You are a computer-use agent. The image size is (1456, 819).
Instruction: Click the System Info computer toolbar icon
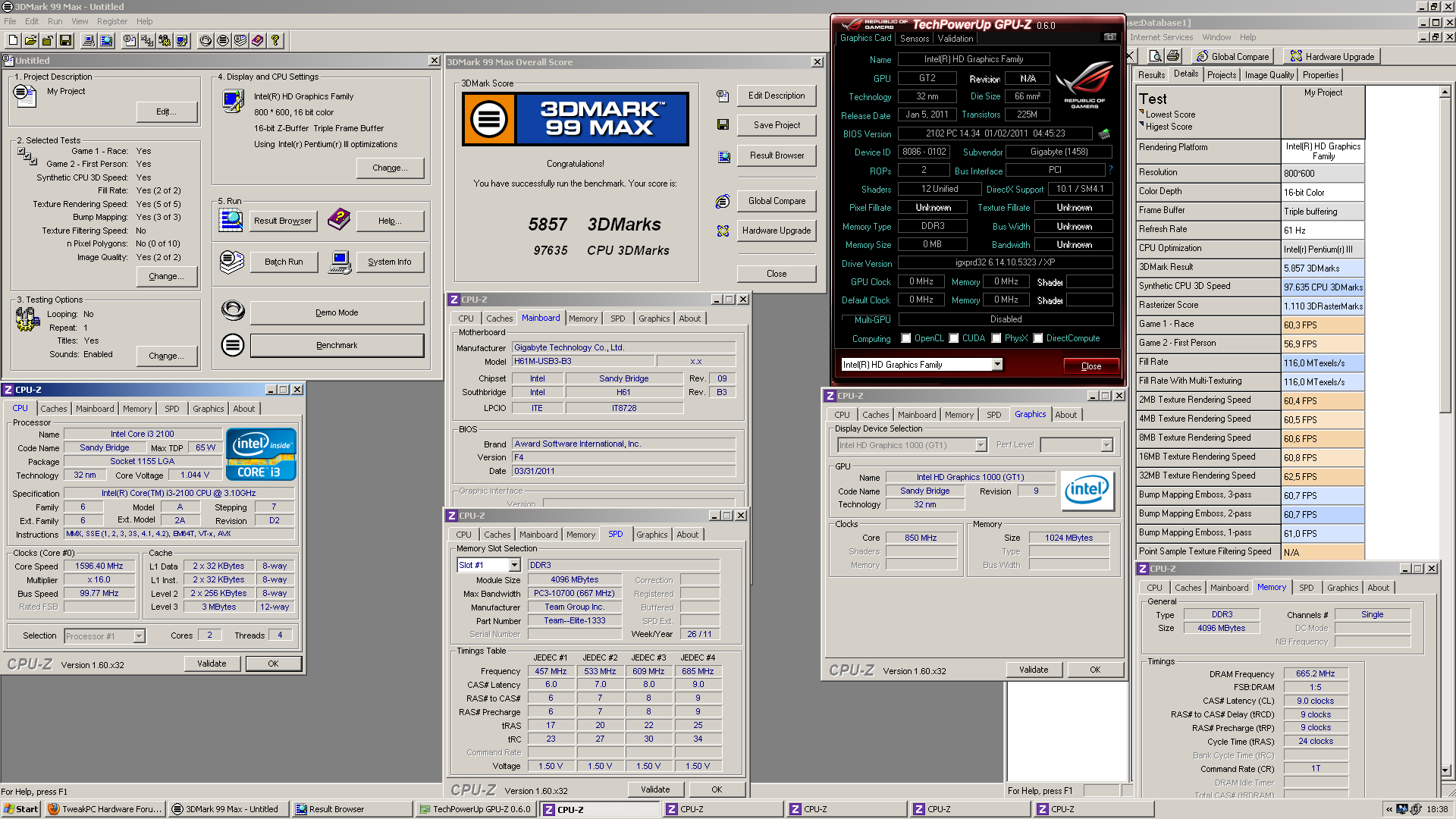point(89,40)
